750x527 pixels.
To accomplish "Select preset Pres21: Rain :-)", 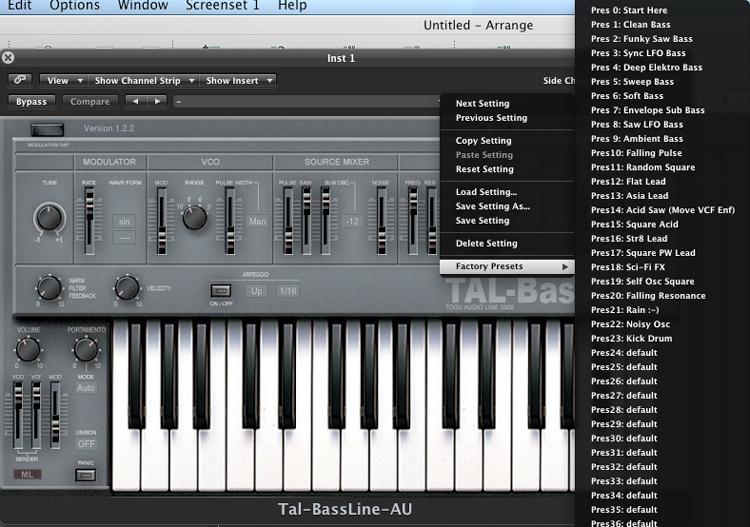I will [625, 310].
